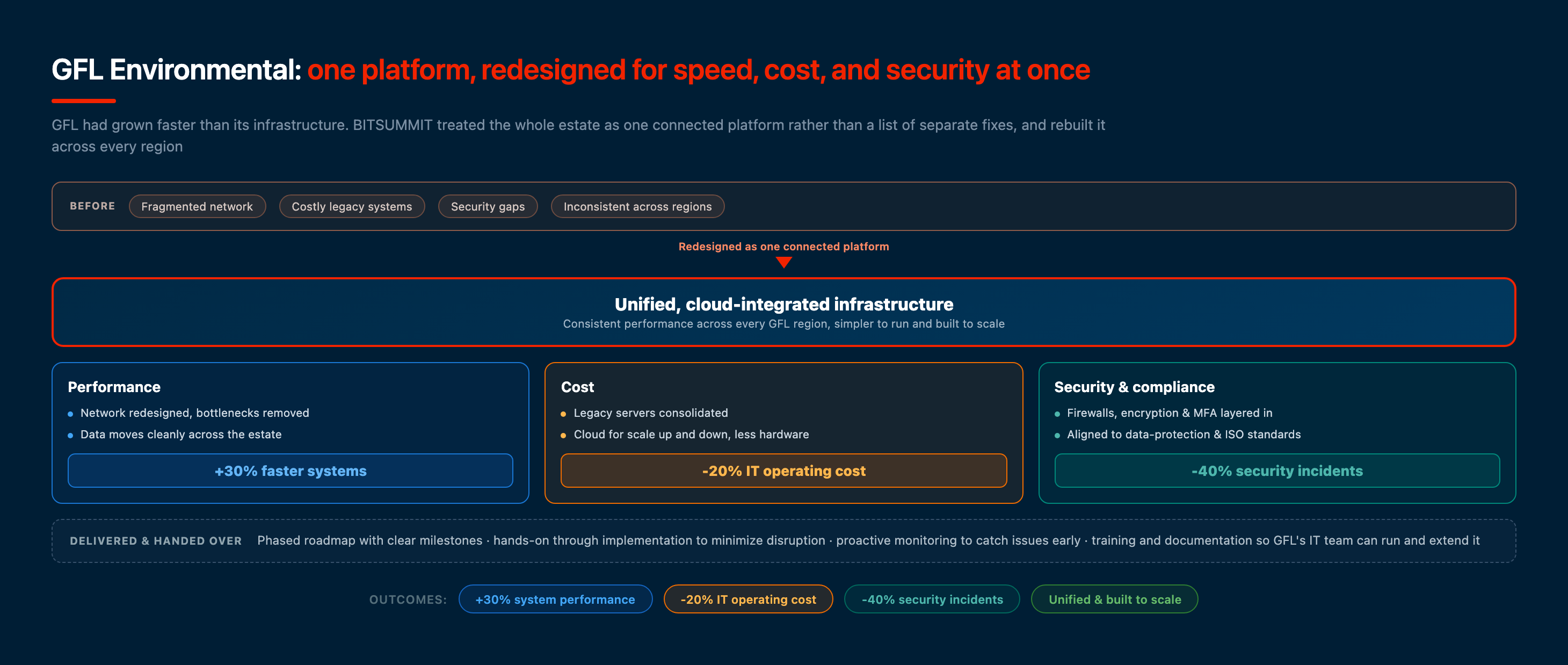Click the 'GFL Environmental:' title text
1568x665 pixels.
(x=177, y=70)
